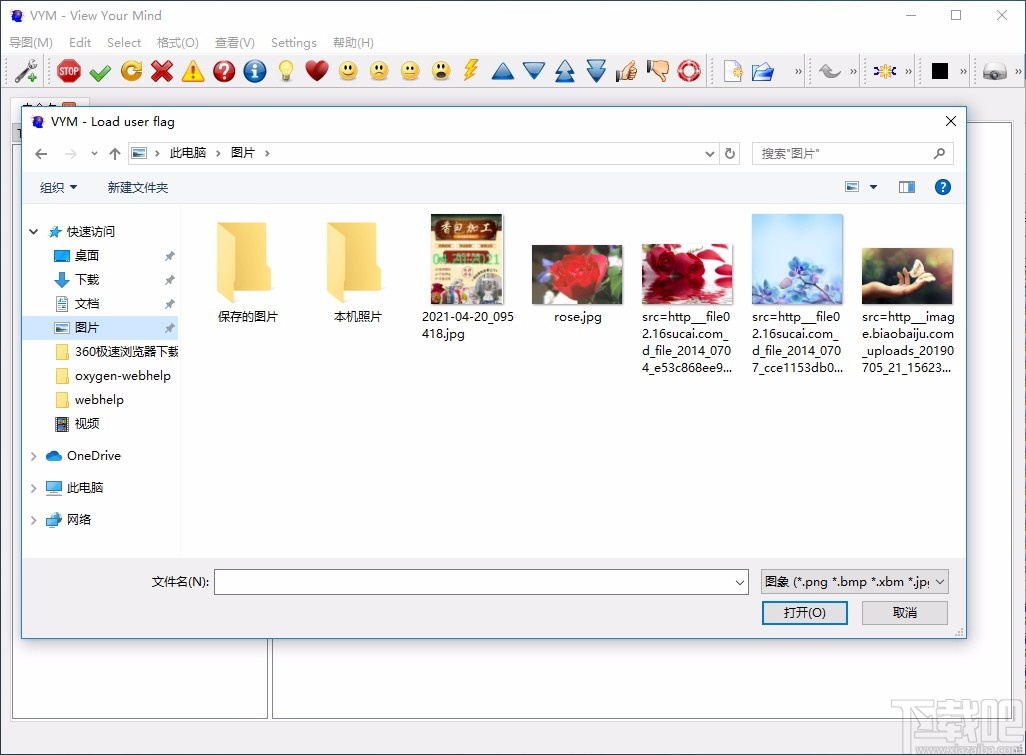
Task: Select the red question mark flag
Action: pyautogui.click(x=224, y=71)
